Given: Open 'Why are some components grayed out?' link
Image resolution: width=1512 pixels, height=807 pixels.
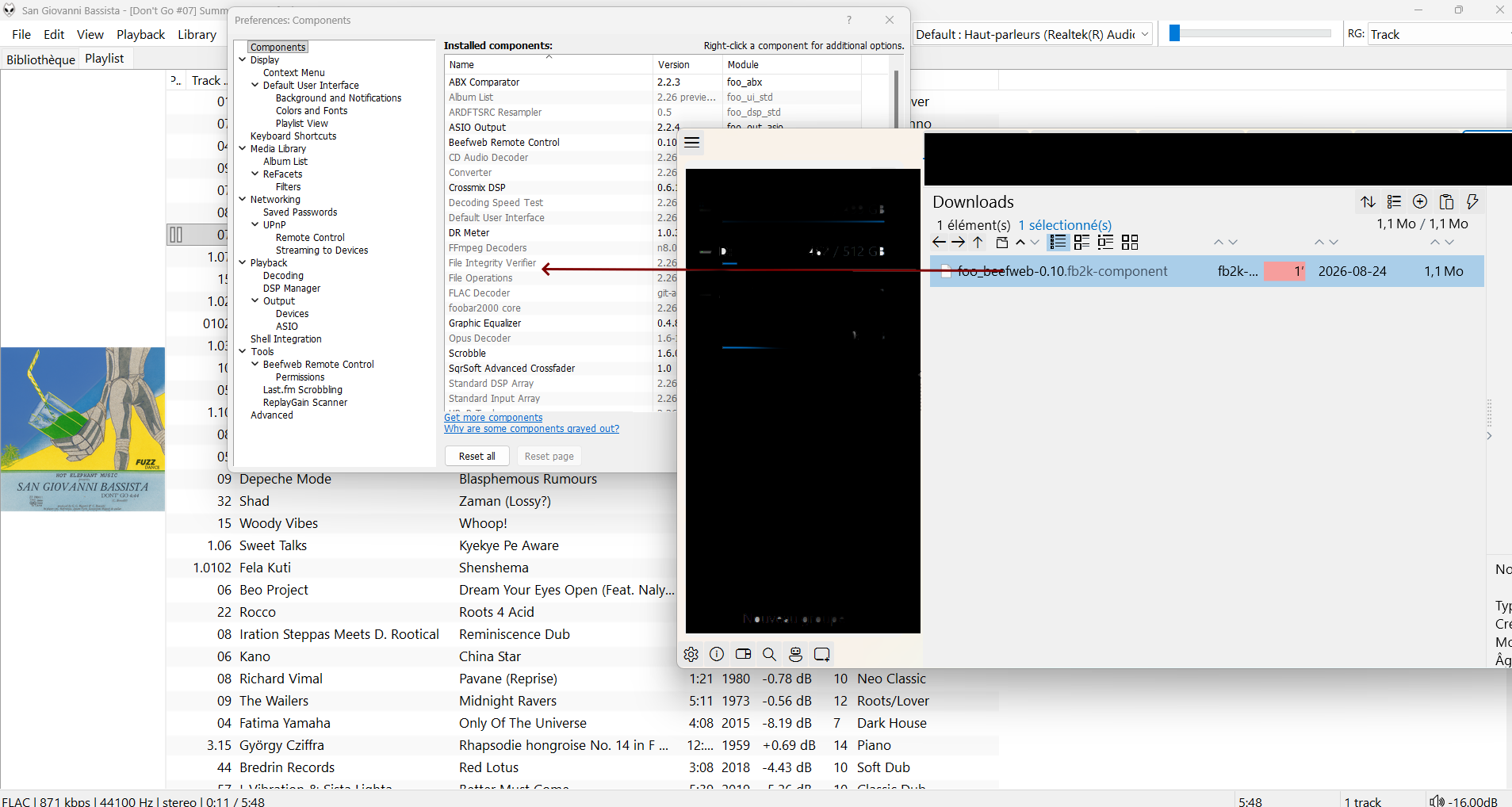Looking at the screenshot, I should [x=531, y=428].
